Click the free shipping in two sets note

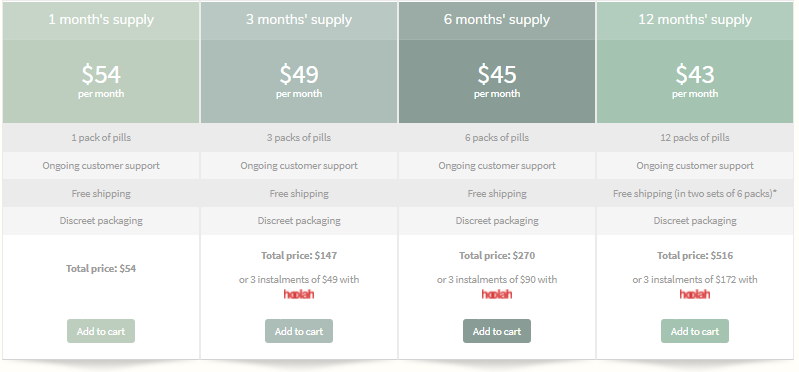click(x=695, y=194)
